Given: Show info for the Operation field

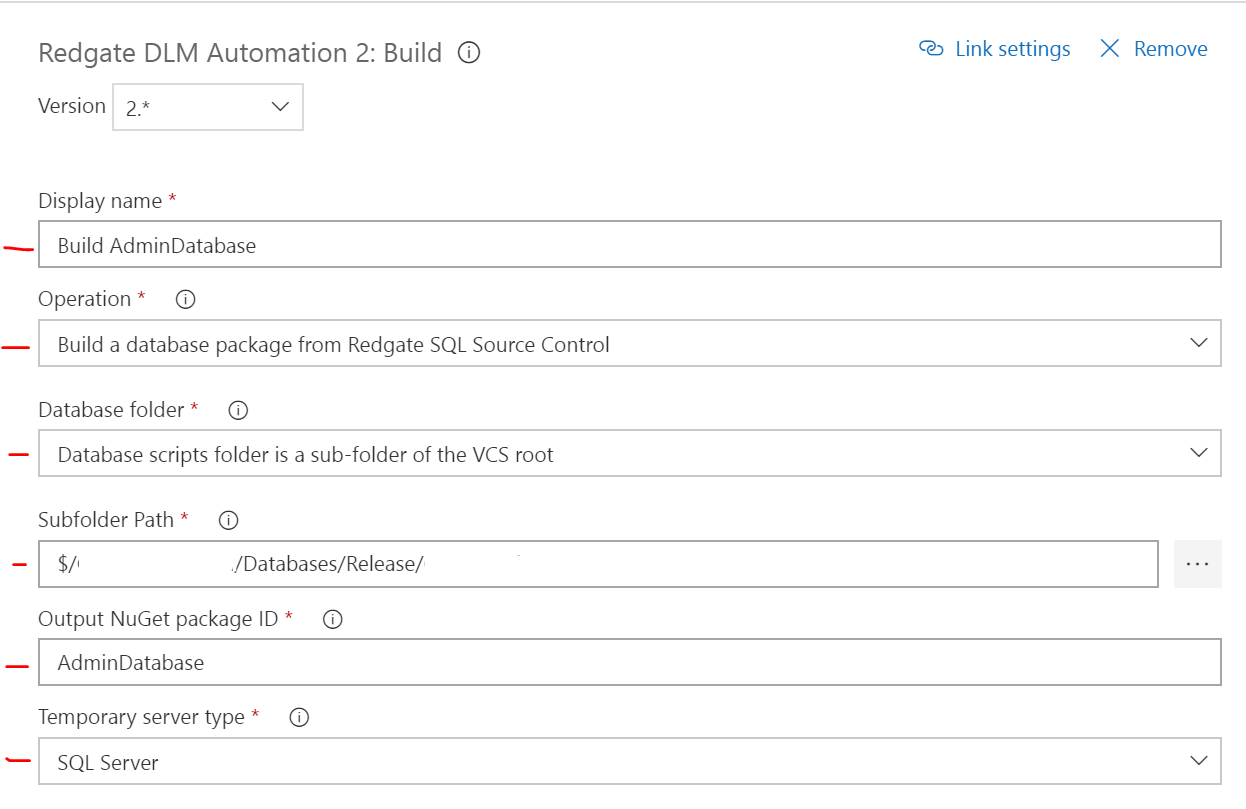Looking at the screenshot, I should point(185,299).
